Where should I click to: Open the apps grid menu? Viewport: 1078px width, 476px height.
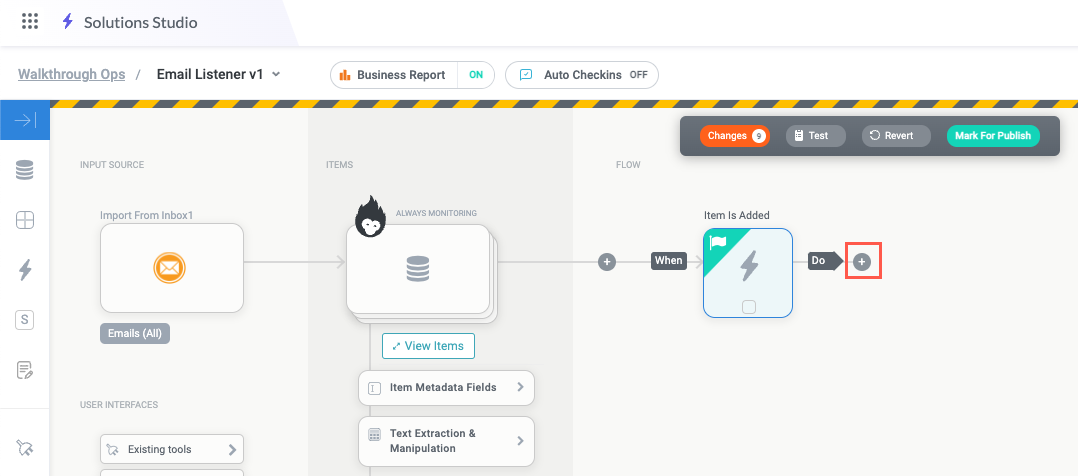tap(30, 21)
